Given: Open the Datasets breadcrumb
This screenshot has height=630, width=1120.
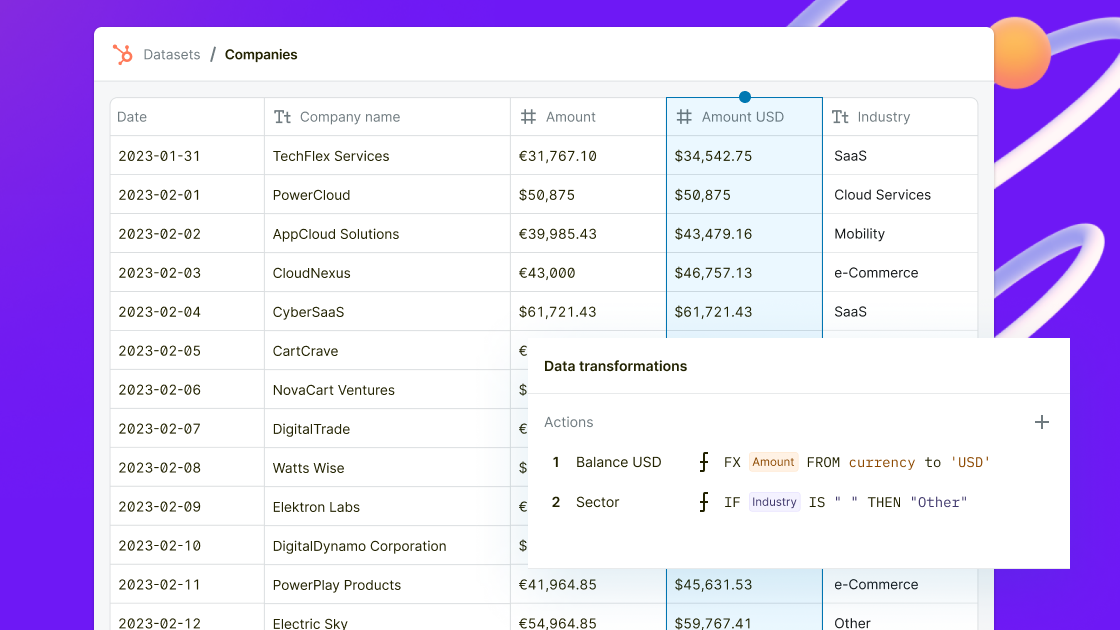Looking at the screenshot, I should click(x=171, y=54).
